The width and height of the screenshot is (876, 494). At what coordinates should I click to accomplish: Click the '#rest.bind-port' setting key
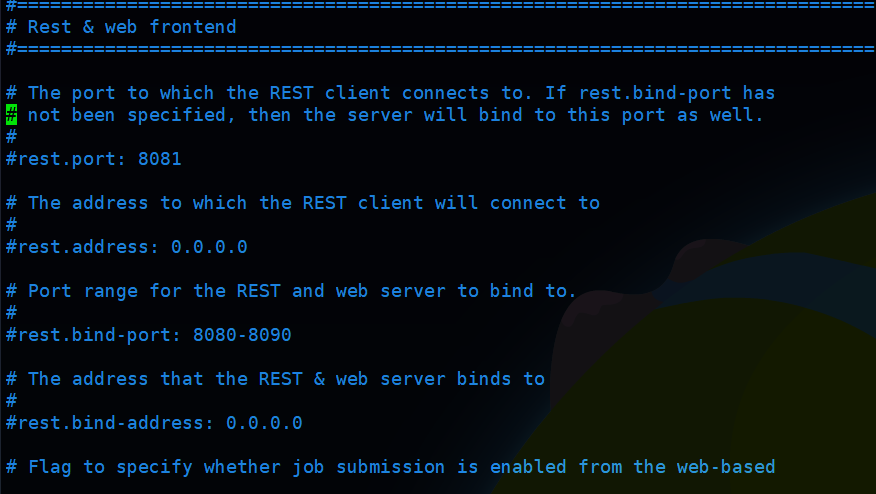pos(94,335)
